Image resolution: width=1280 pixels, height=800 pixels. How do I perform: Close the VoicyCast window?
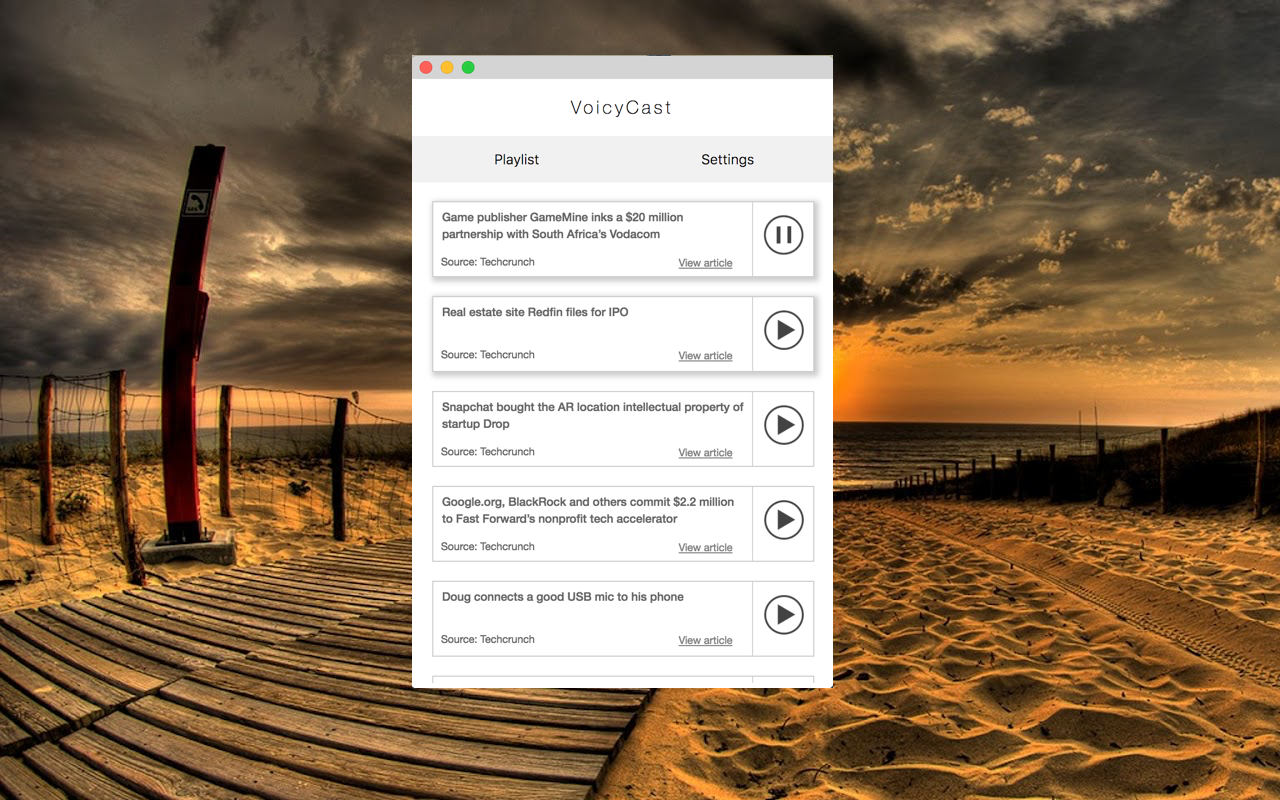point(426,67)
